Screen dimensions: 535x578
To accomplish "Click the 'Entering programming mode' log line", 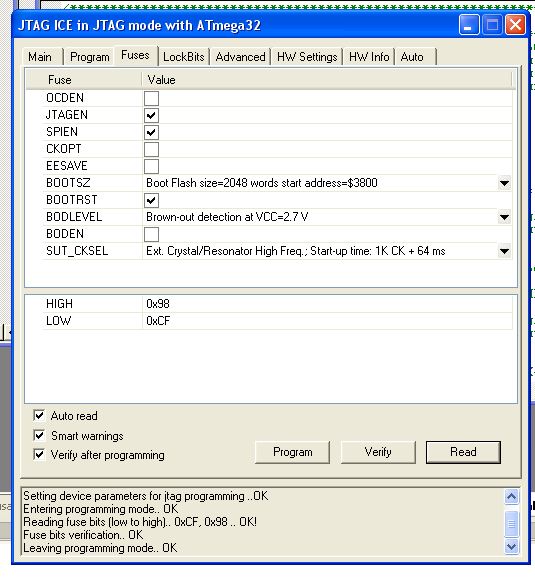I will [101, 509].
